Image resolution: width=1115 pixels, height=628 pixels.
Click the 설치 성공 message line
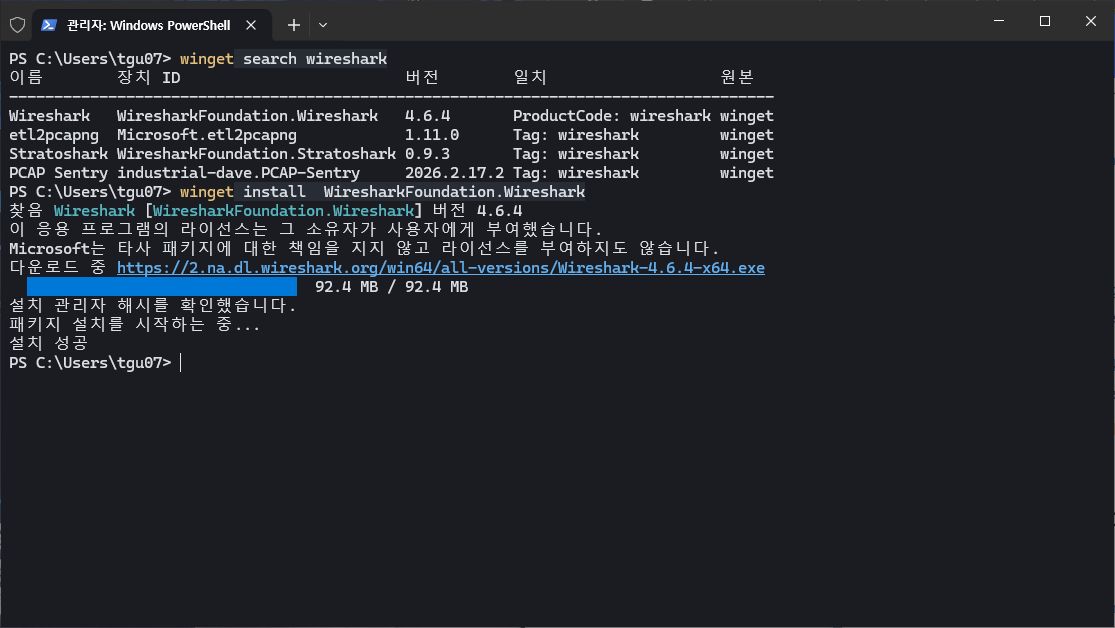click(48, 344)
